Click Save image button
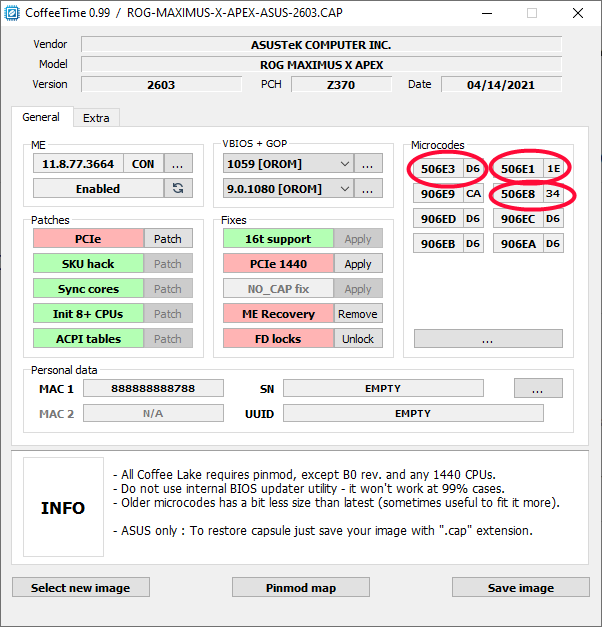602x627 pixels. (521, 587)
